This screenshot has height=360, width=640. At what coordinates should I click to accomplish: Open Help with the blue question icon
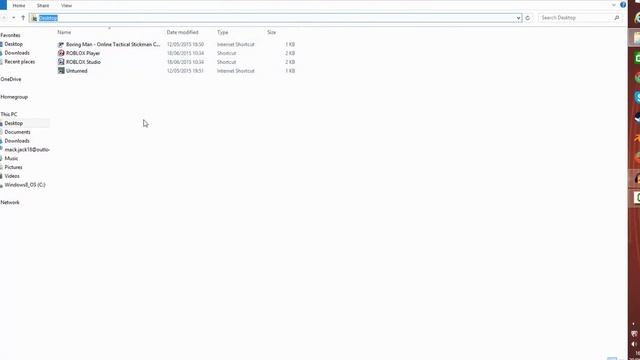623,5
